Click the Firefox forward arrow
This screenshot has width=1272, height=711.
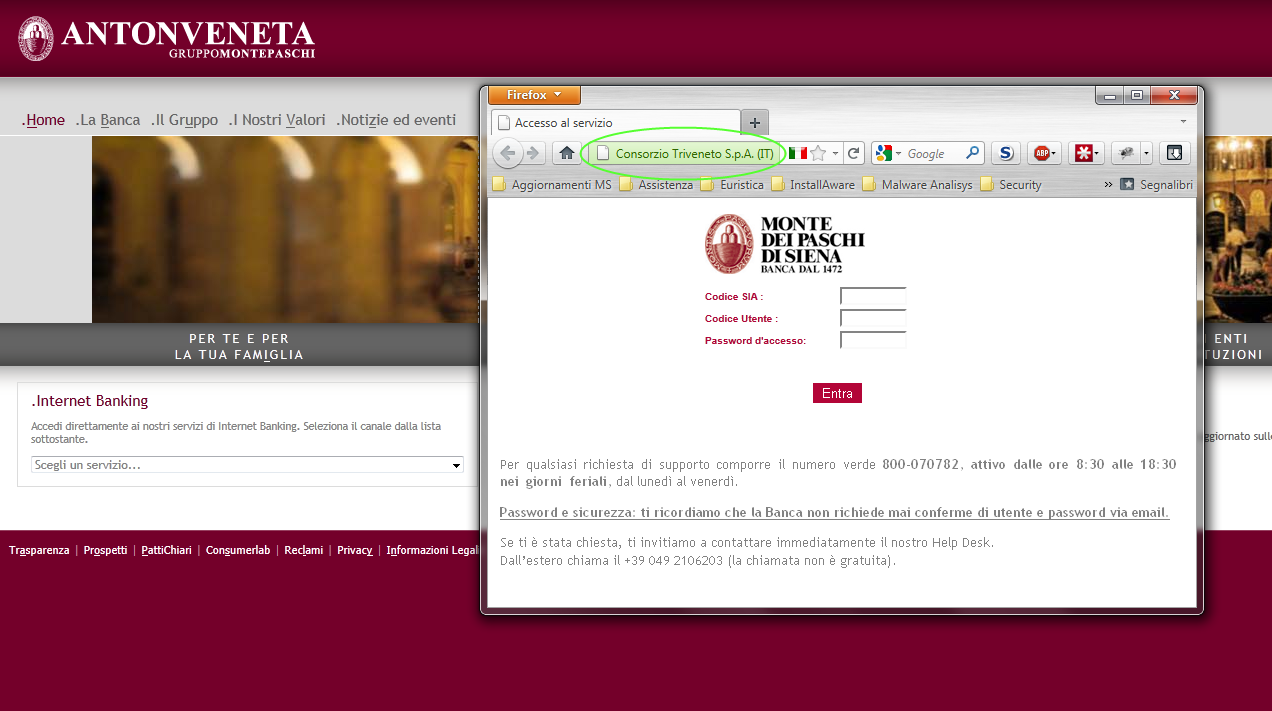pyautogui.click(x=533, y=153)
